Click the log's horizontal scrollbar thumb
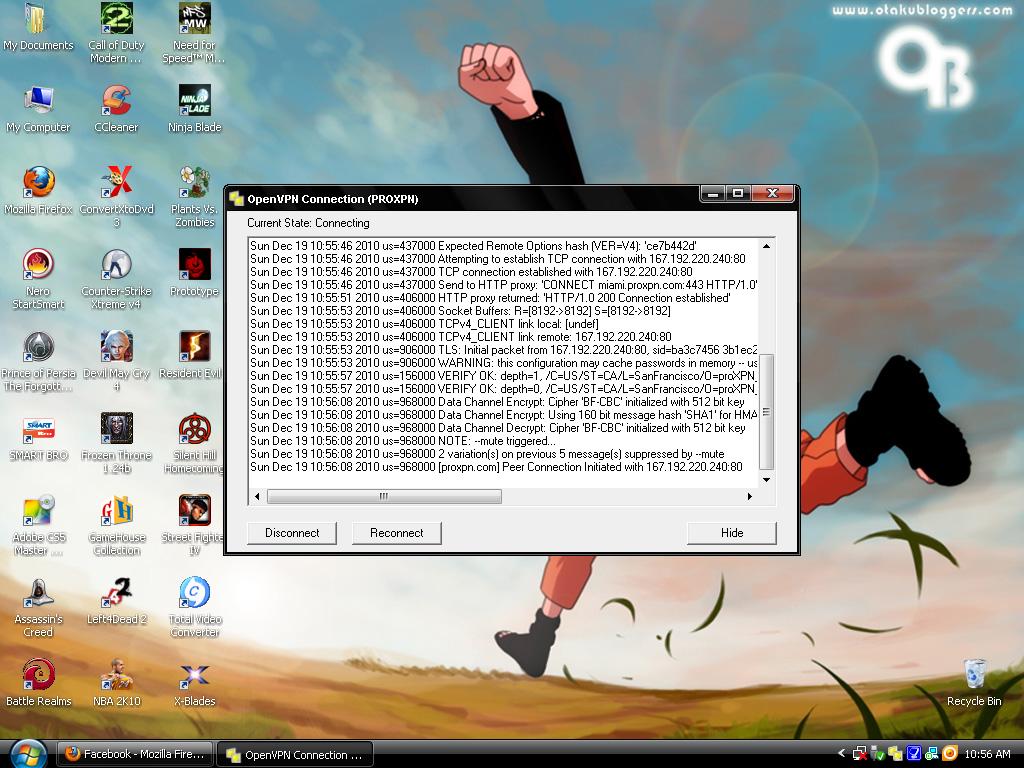Screen dimensions: 1024x768 [384, 496]
